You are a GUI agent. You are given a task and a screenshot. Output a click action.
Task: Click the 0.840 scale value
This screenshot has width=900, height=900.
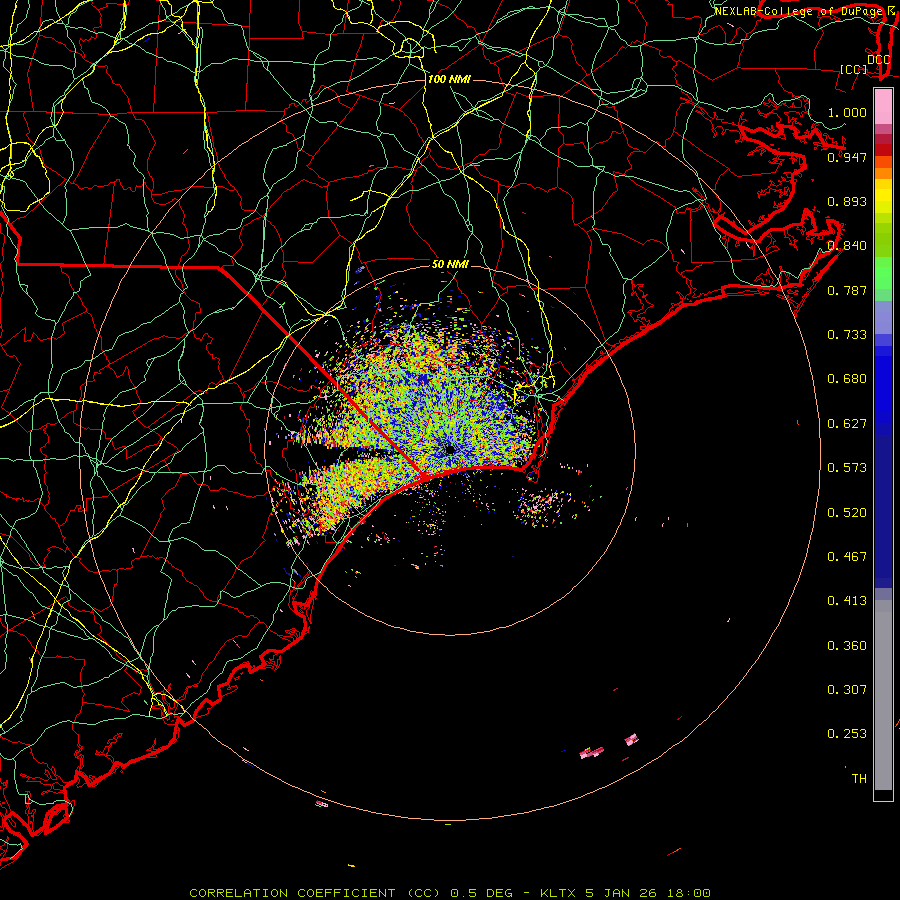pos(847,246)
